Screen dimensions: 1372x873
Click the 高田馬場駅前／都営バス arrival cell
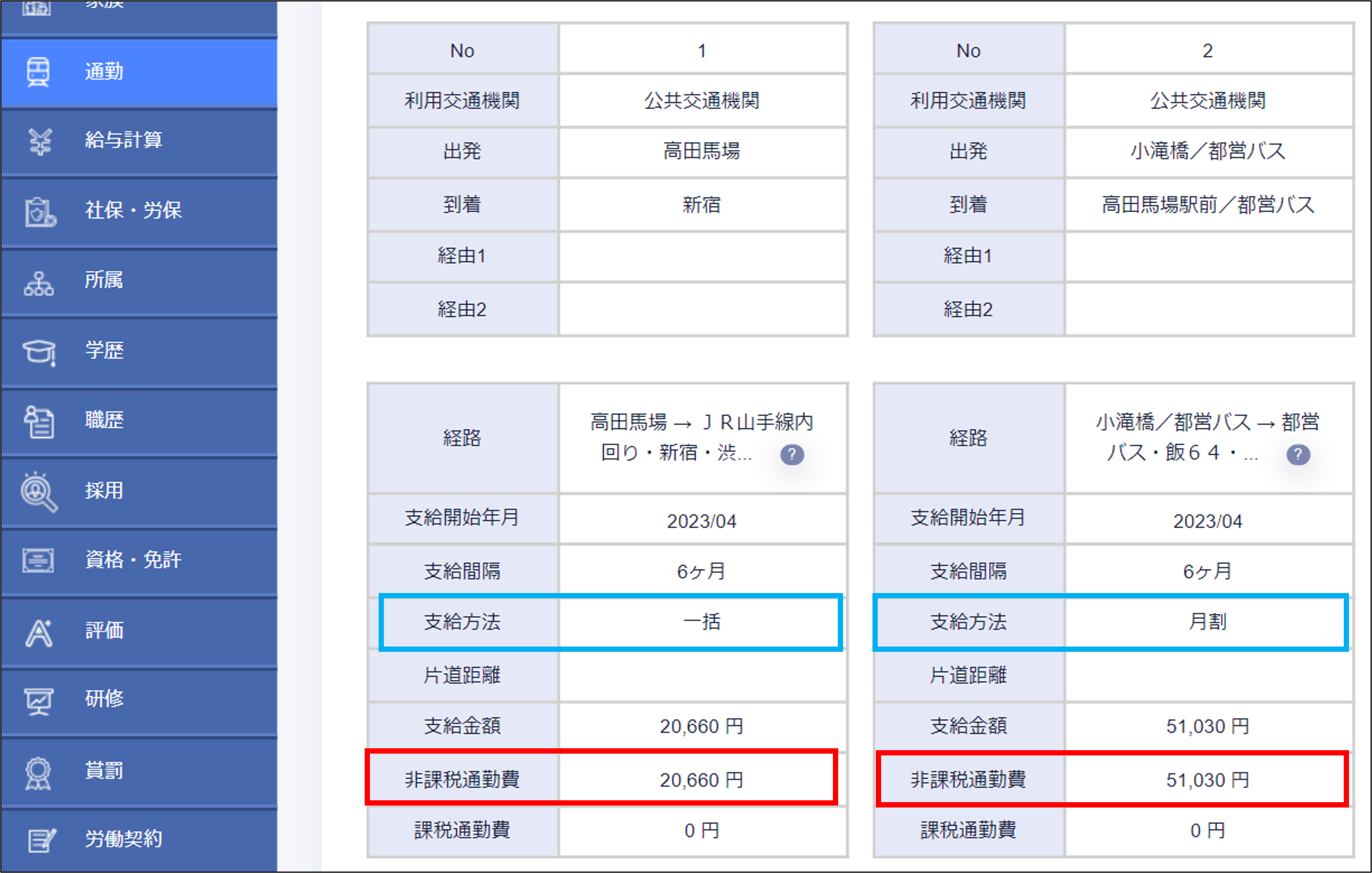(x=1207, y=205)
